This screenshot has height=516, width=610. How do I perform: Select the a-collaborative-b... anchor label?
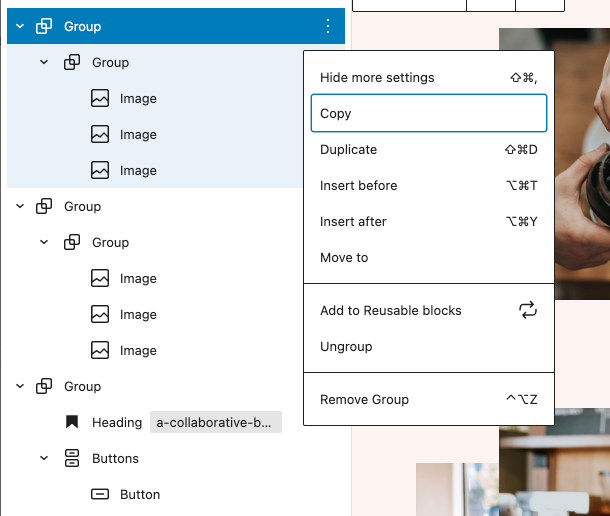(216, 422)
